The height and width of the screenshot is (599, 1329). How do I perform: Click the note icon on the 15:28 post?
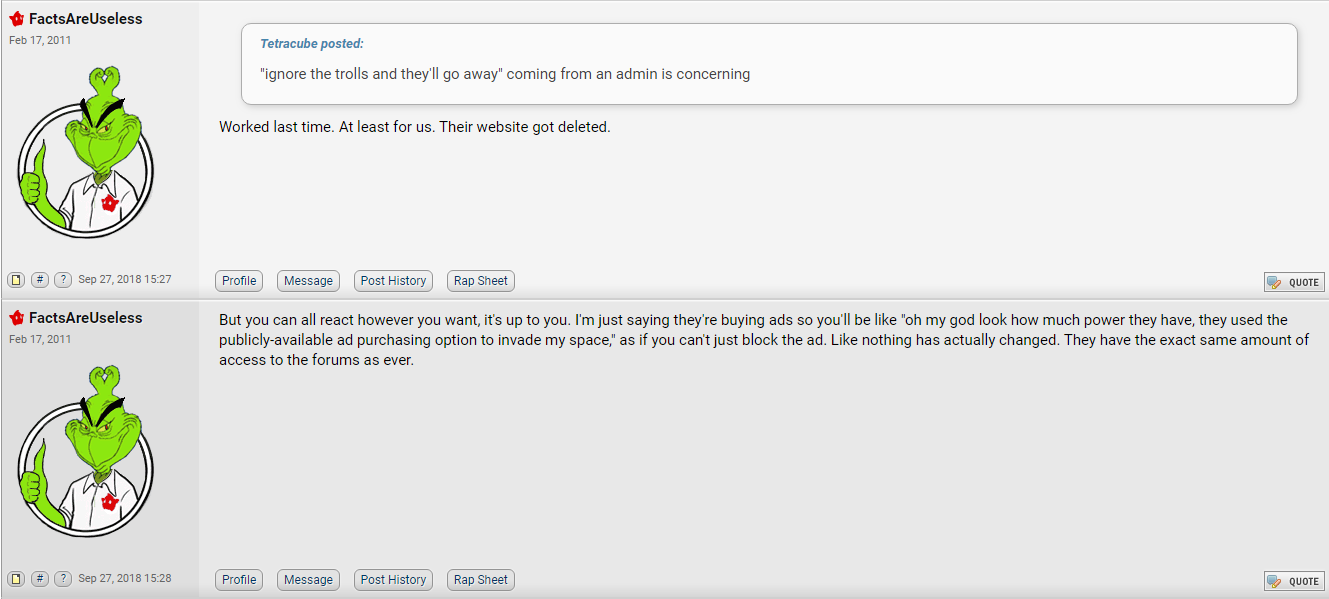(x=16, y=579)
